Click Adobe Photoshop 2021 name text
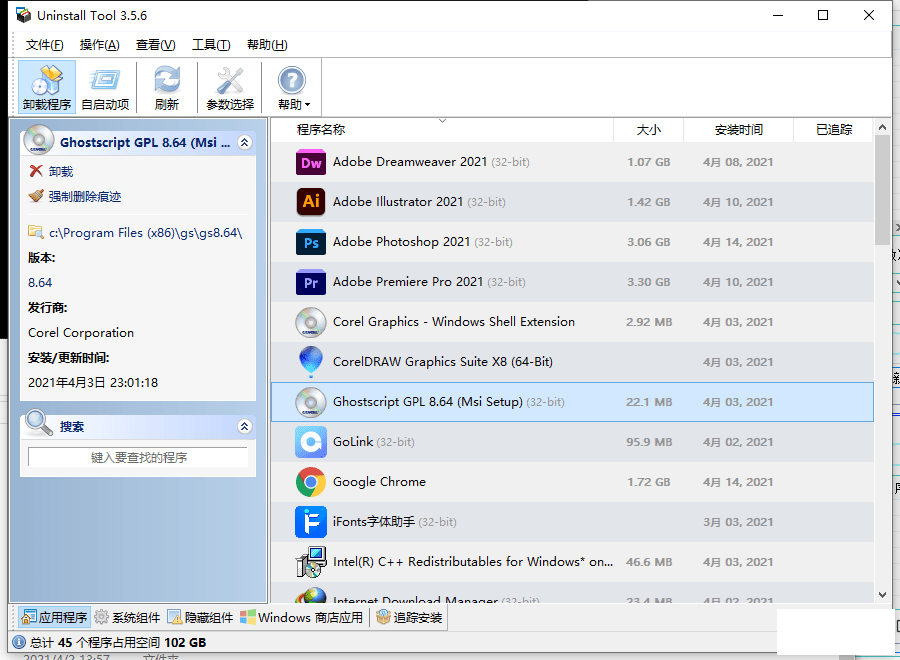Screen dimensions: 900x660 [401, 242]
